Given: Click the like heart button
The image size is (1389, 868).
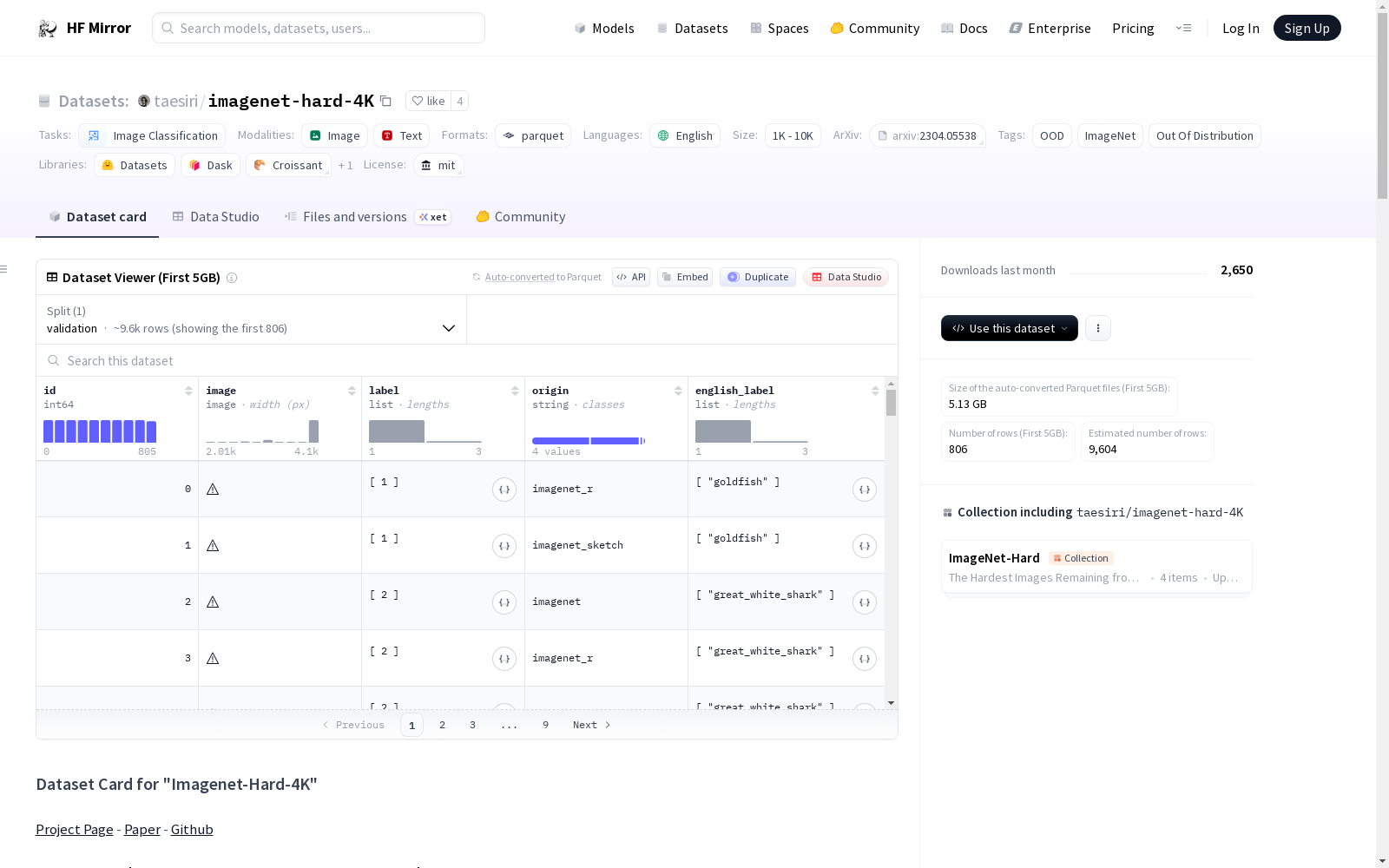Looking at the screenshot, I should (x=428, y=101).
